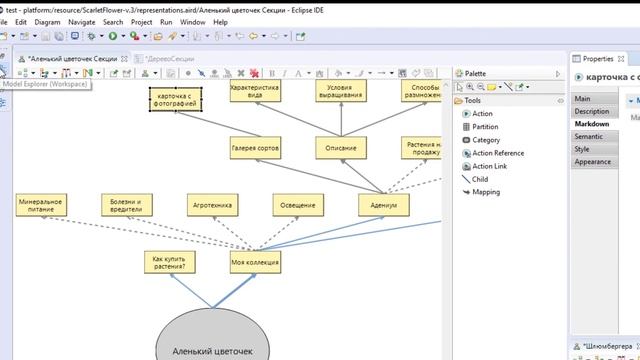Click the Debug gear icon
This screenshot has width=640, height=360.
[91, 36]
